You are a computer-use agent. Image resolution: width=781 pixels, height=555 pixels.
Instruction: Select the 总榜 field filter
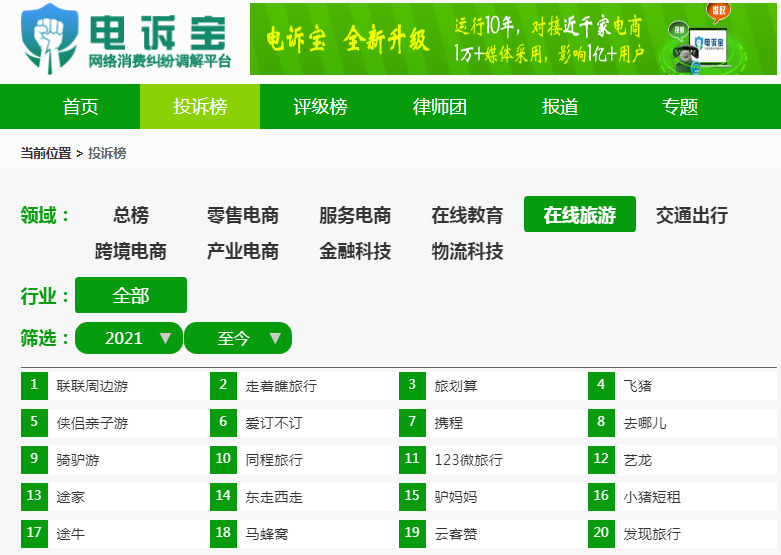pyautogui.click(x=130, y=215)
